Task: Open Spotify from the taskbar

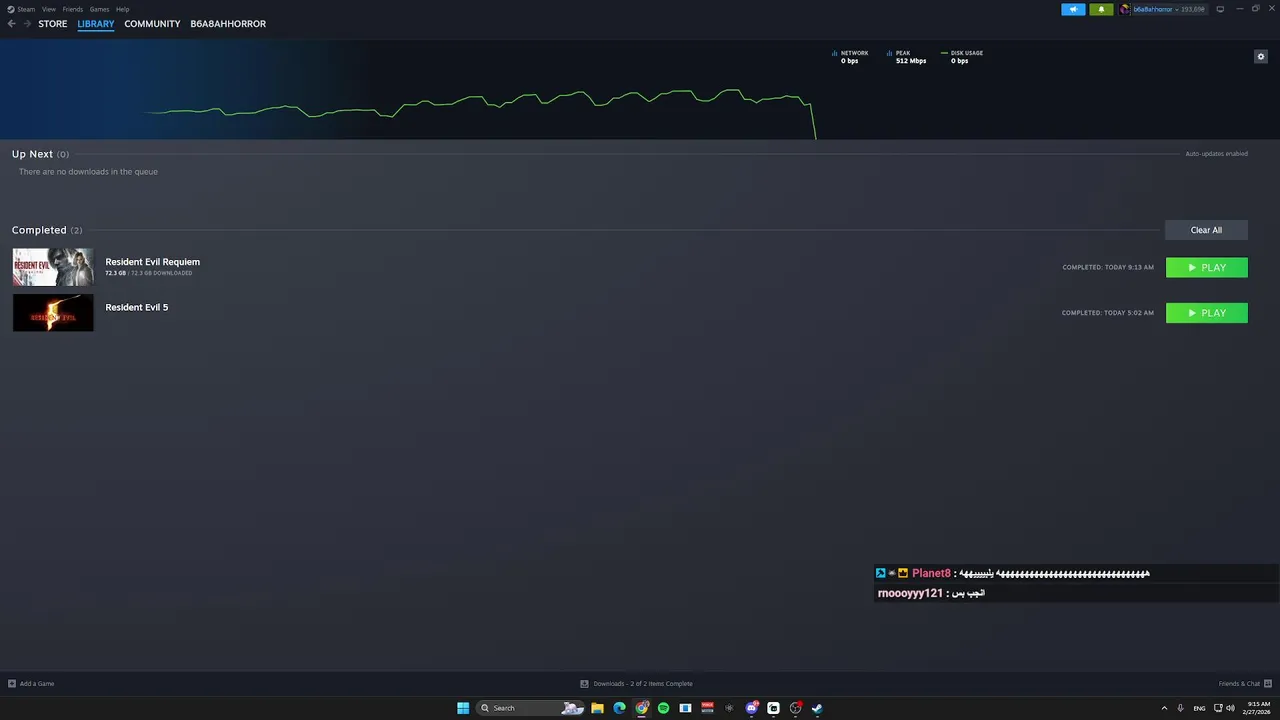Action: pos(663,708)
